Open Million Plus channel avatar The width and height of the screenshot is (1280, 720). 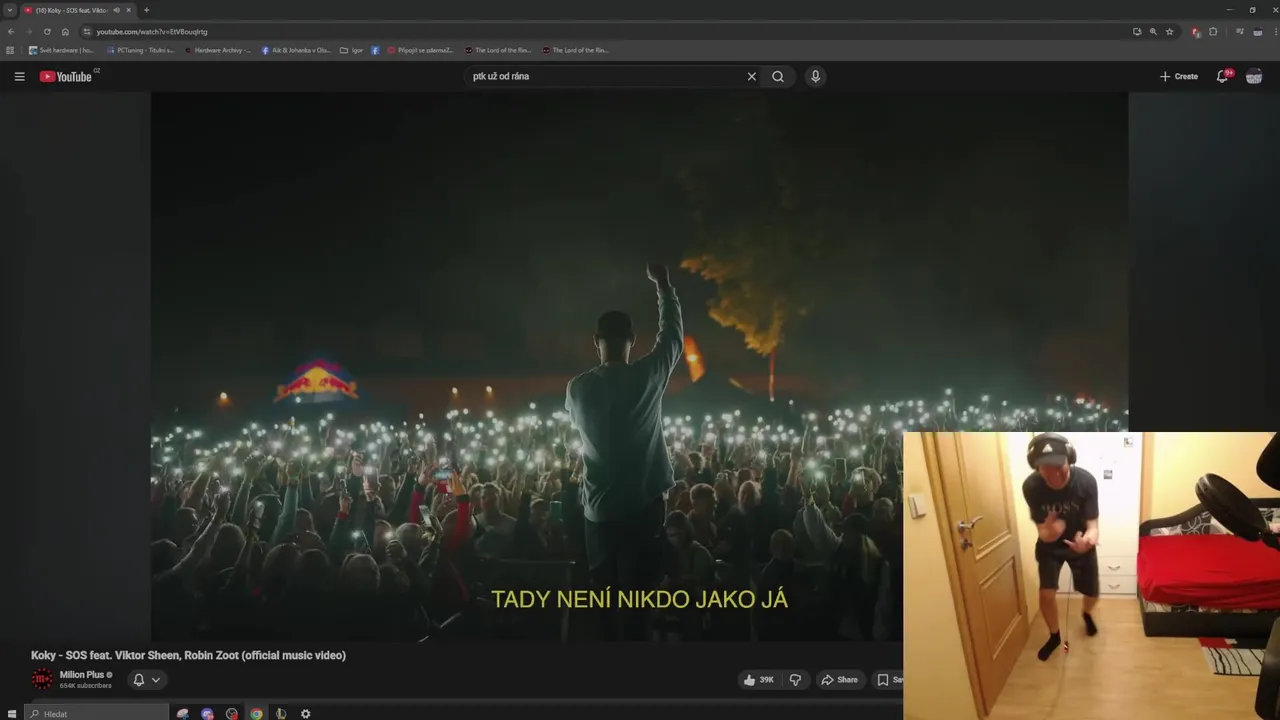point(42,679)
